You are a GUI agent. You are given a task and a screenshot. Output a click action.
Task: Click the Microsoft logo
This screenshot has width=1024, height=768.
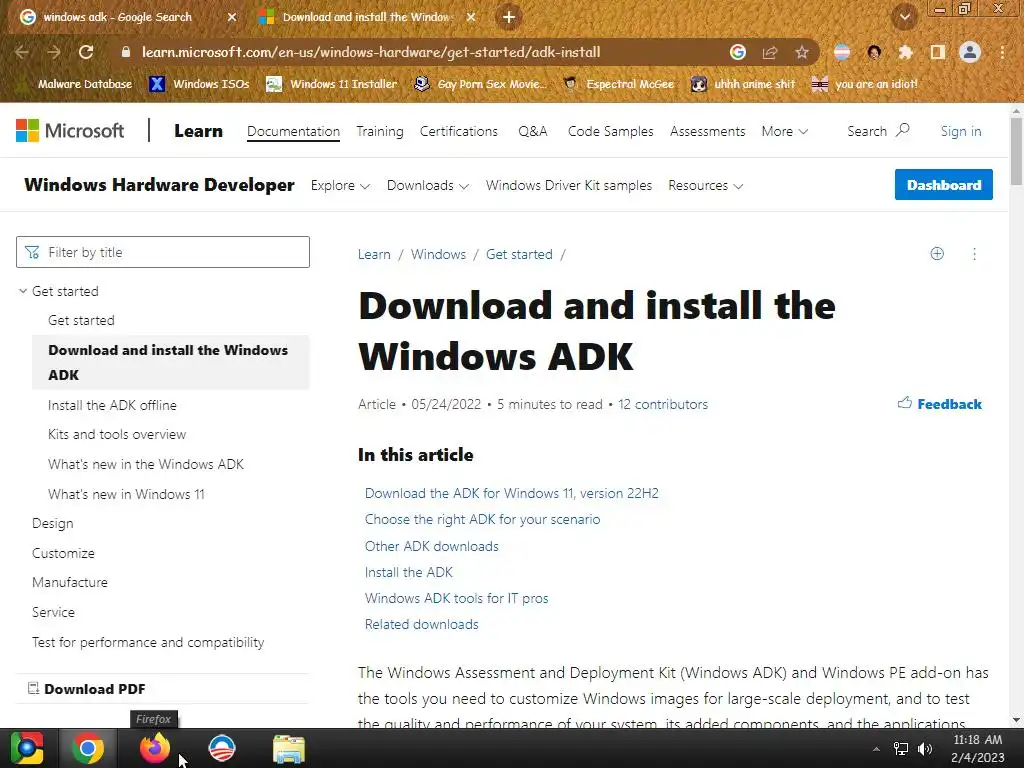70,131
